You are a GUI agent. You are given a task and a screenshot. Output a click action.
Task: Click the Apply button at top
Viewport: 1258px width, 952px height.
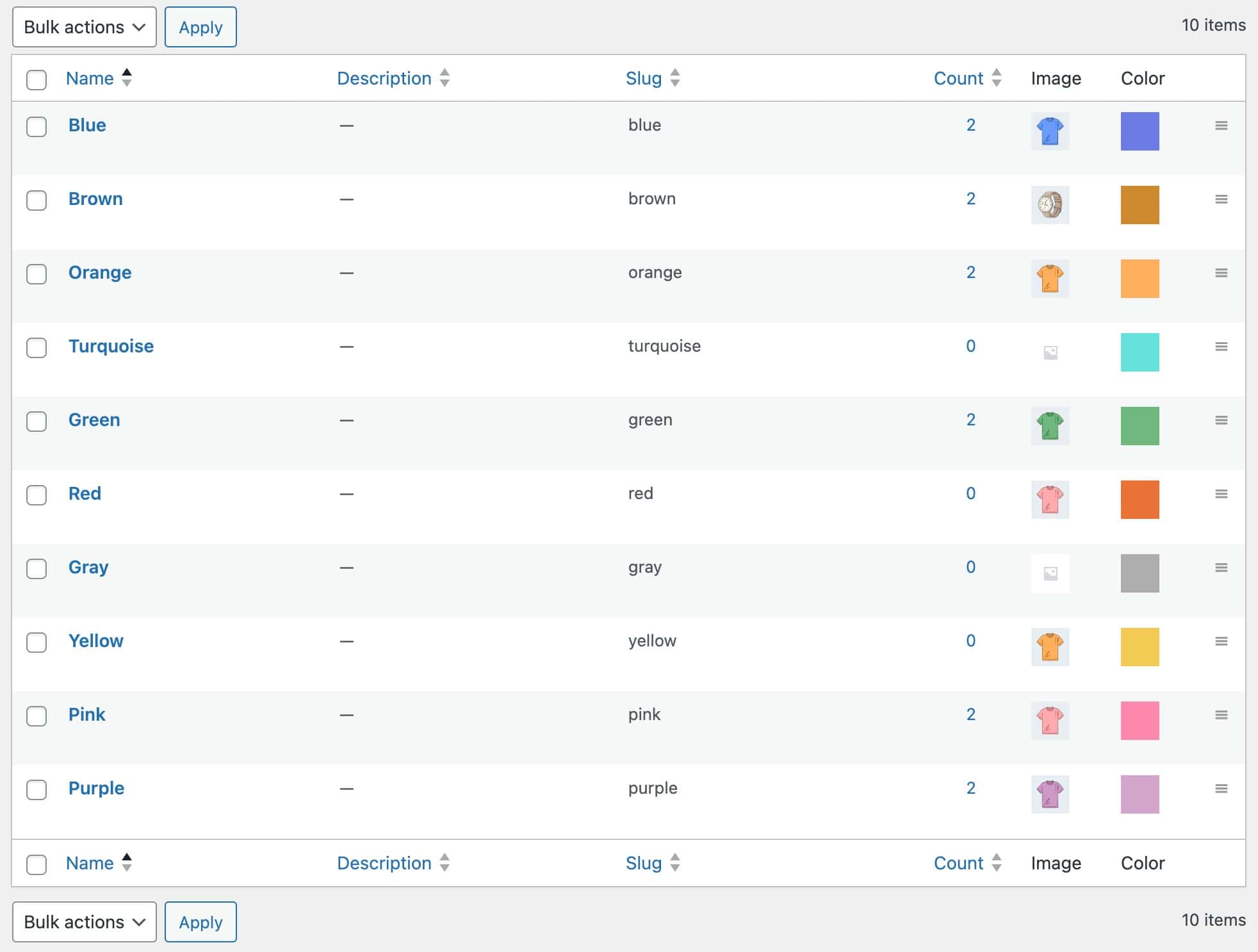coord(200,27)
